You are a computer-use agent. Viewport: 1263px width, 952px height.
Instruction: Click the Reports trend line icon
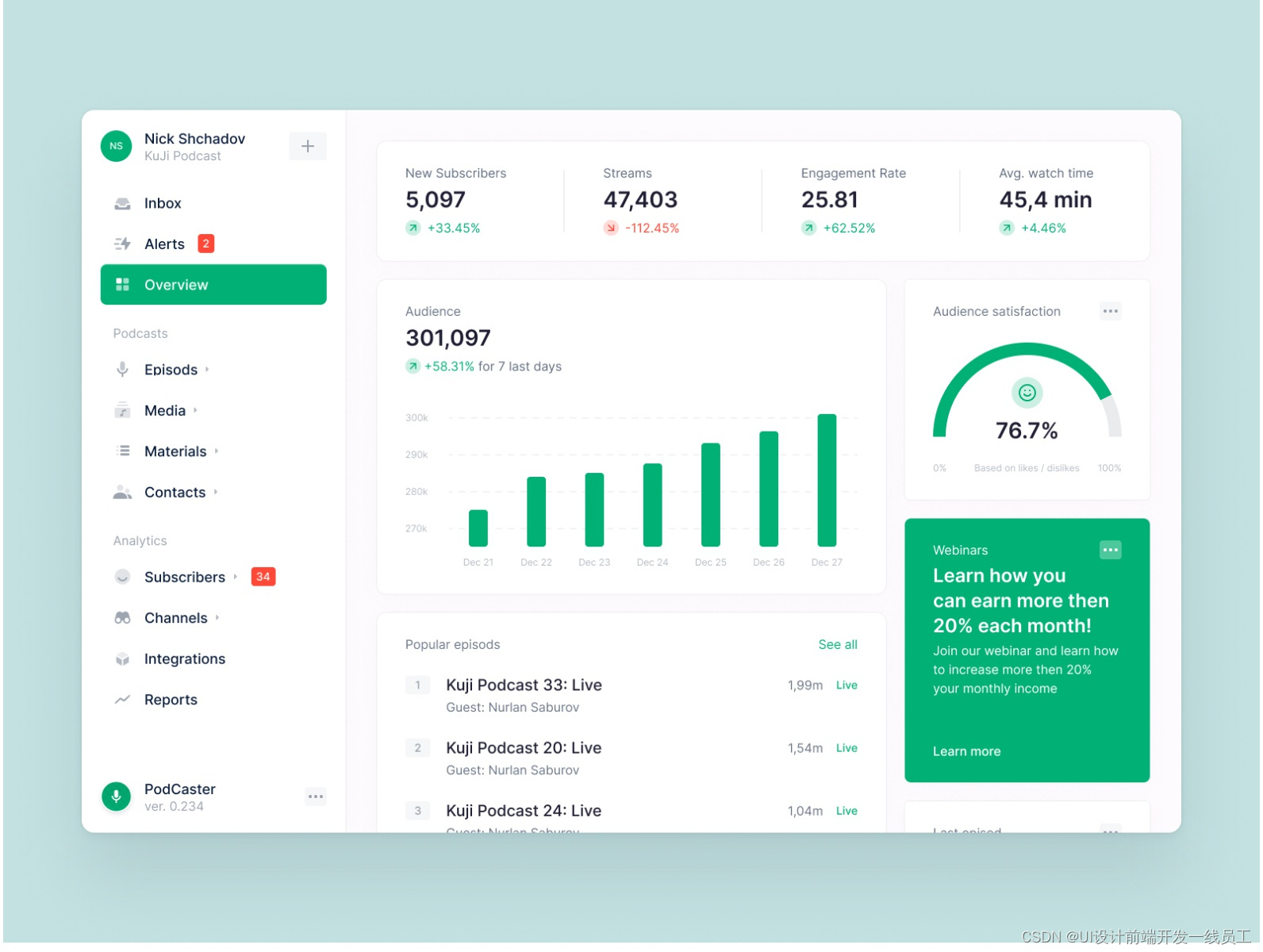122,700
